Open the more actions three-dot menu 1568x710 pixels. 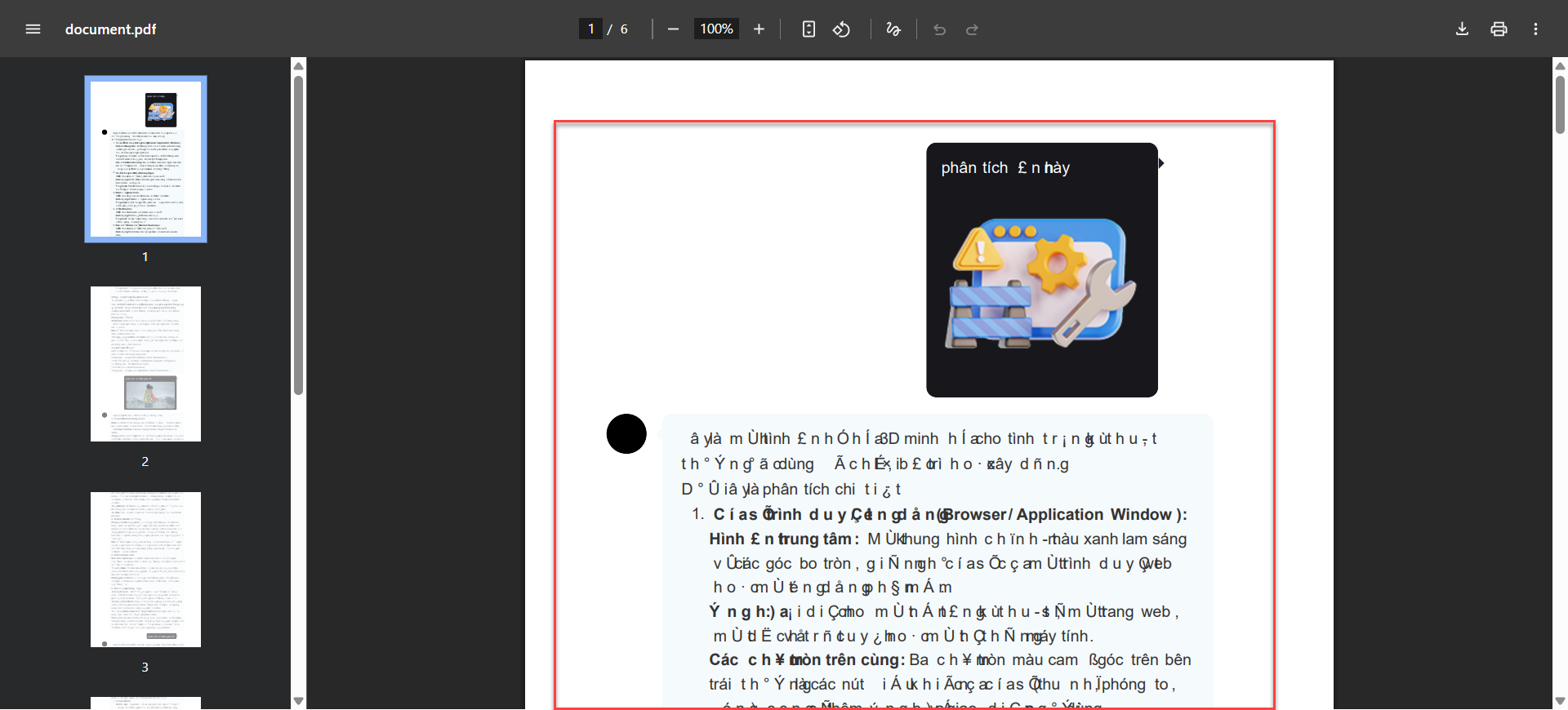point(1535,29)
